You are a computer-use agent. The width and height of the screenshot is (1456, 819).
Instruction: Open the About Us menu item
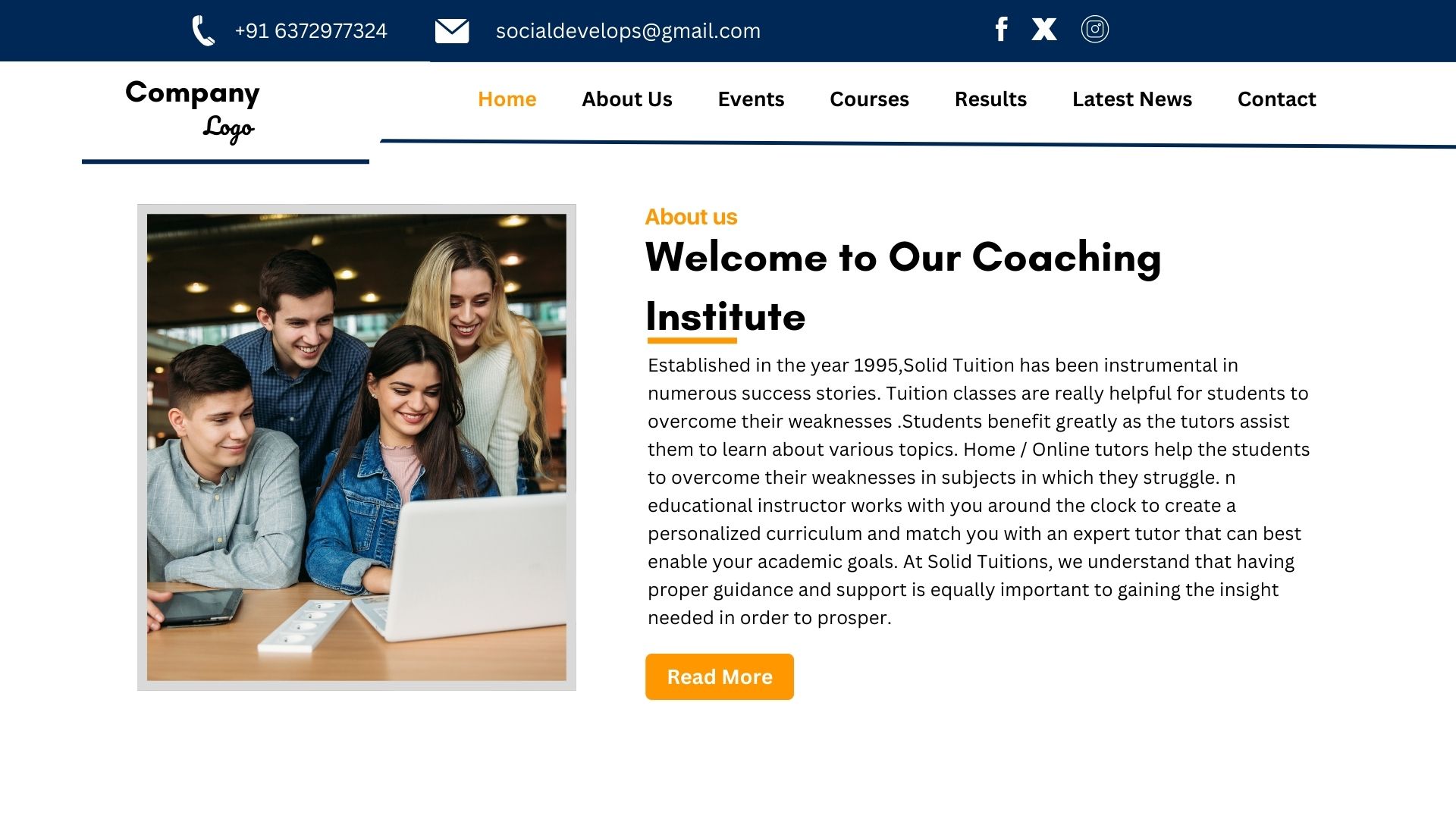tap(627, 99)
